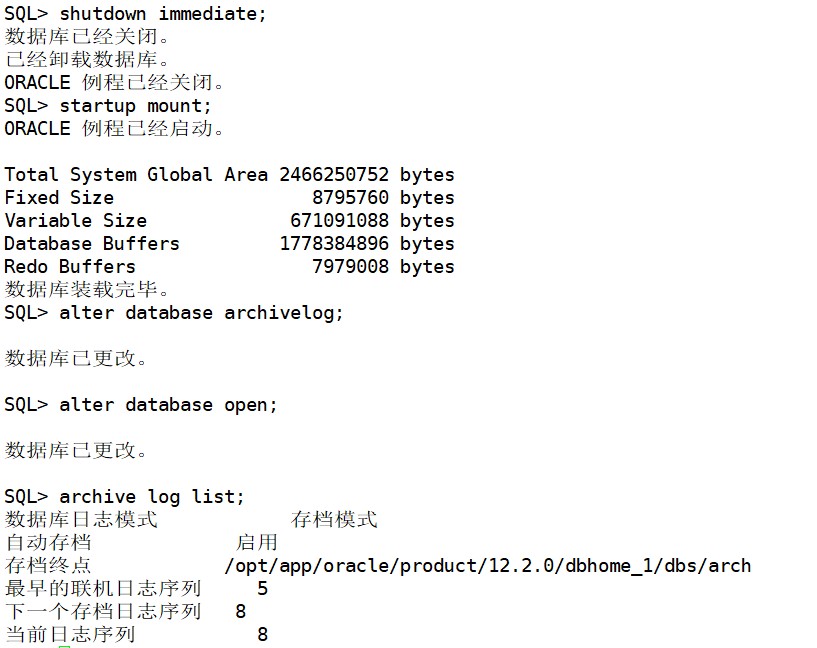Image resolution: width=817 pixels, height=648 pixels.
Task: Select the archive path ending in dbs/arch
Action: [x=488, y=566]
